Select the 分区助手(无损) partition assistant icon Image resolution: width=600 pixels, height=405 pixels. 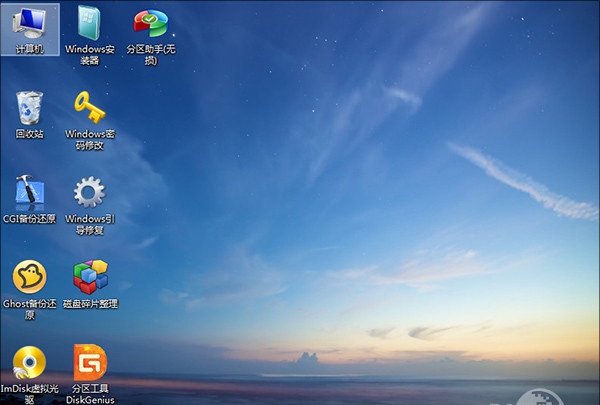tap(150, 22)
